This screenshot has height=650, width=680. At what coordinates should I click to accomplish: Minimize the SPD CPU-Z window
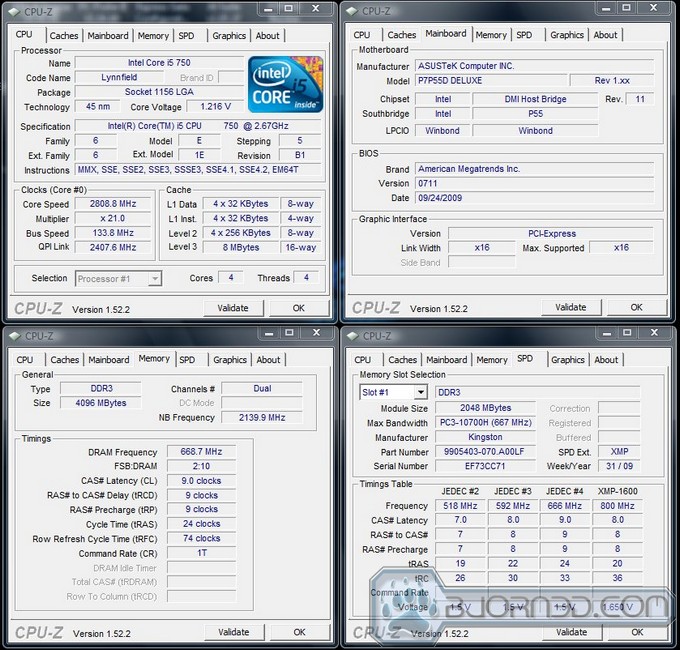[x=607, y=333]
